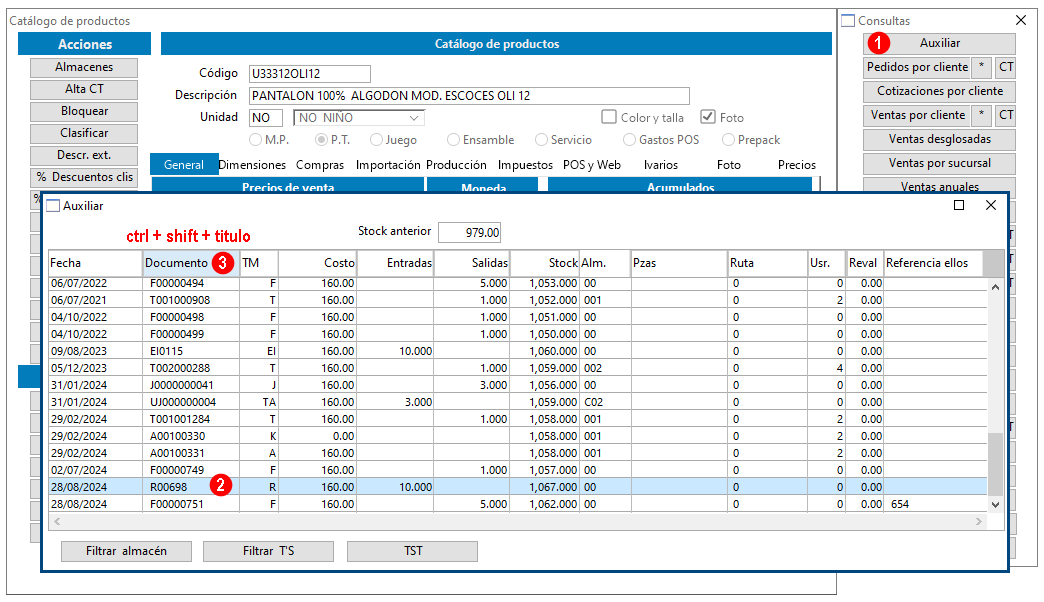Close the Auxiliar window
Viewport: 1044px width, 602px height.
pos(991,205)
